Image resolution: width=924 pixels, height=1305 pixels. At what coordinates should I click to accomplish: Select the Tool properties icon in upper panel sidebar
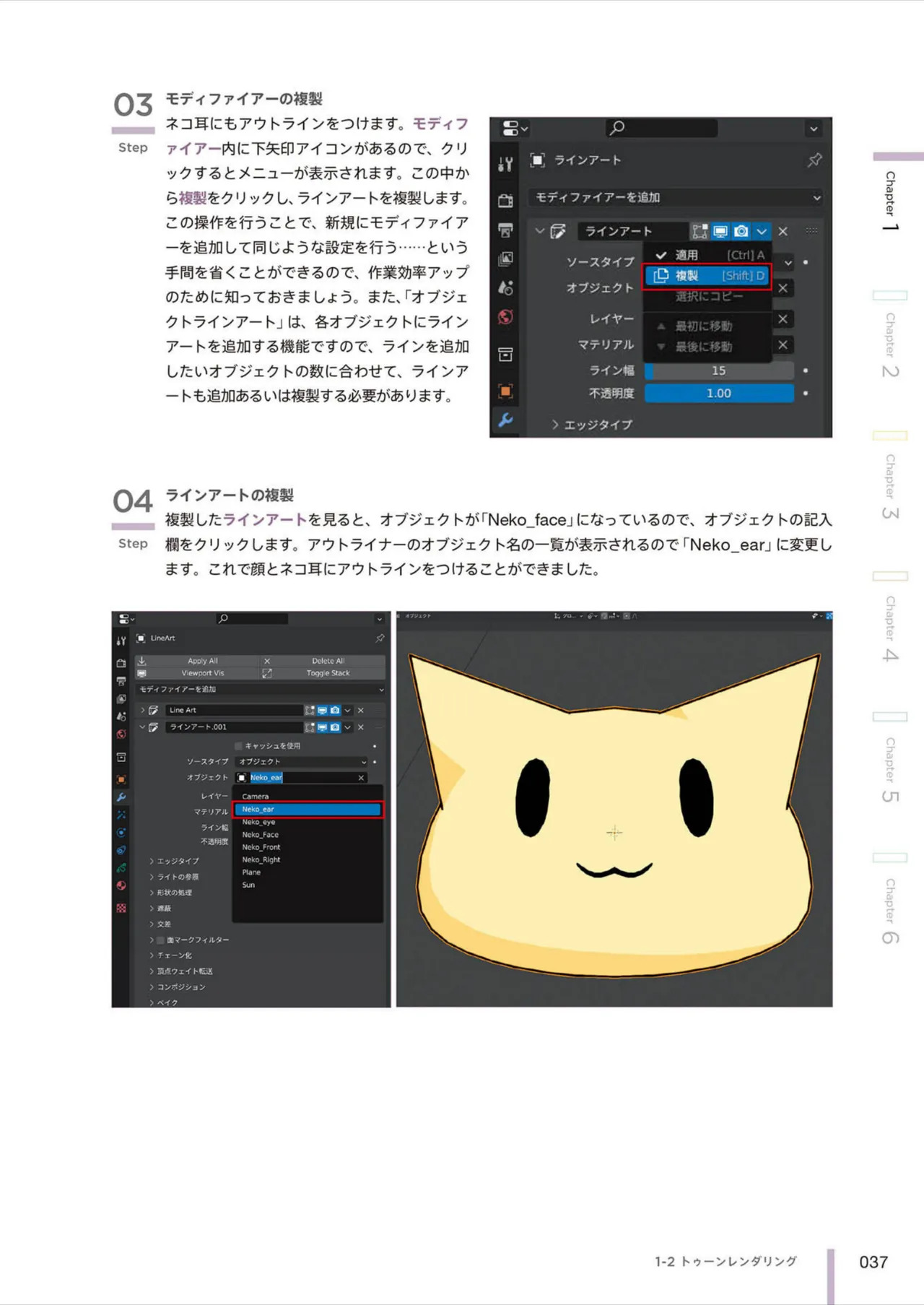tap(505, 164)
